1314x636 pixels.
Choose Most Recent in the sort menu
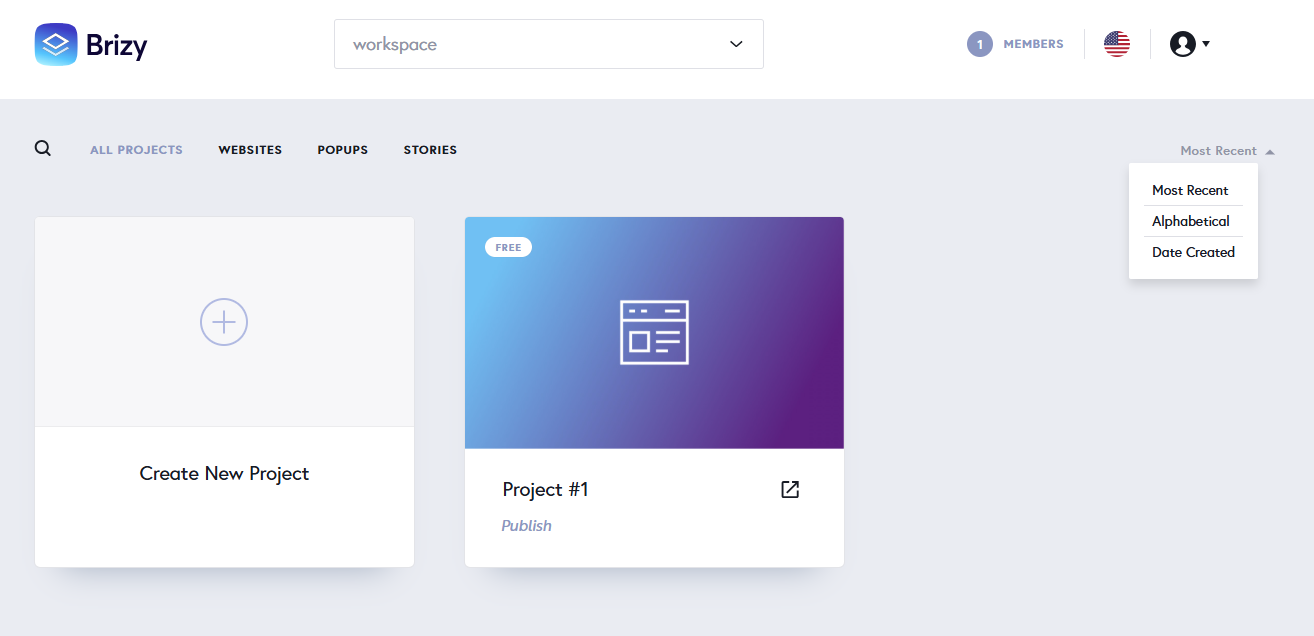click(x=1190, y=190)
